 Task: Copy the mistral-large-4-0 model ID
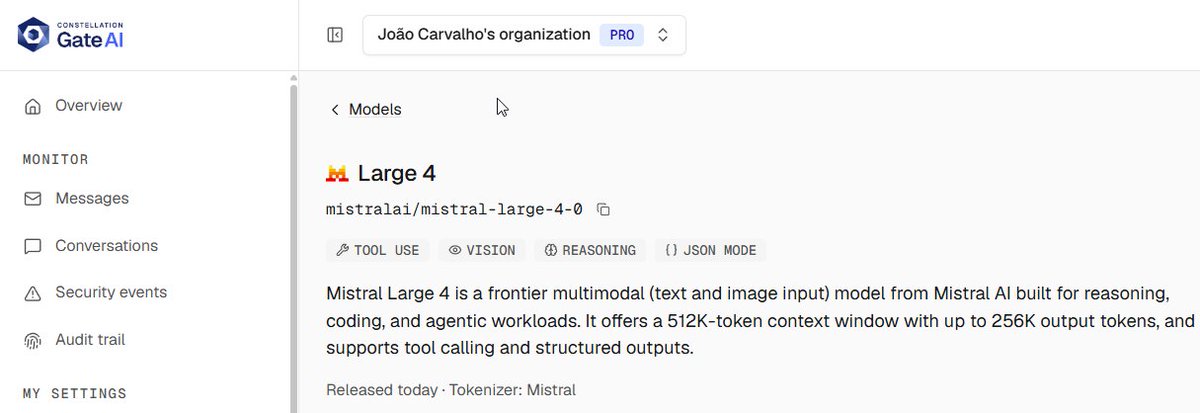[603, 209]
